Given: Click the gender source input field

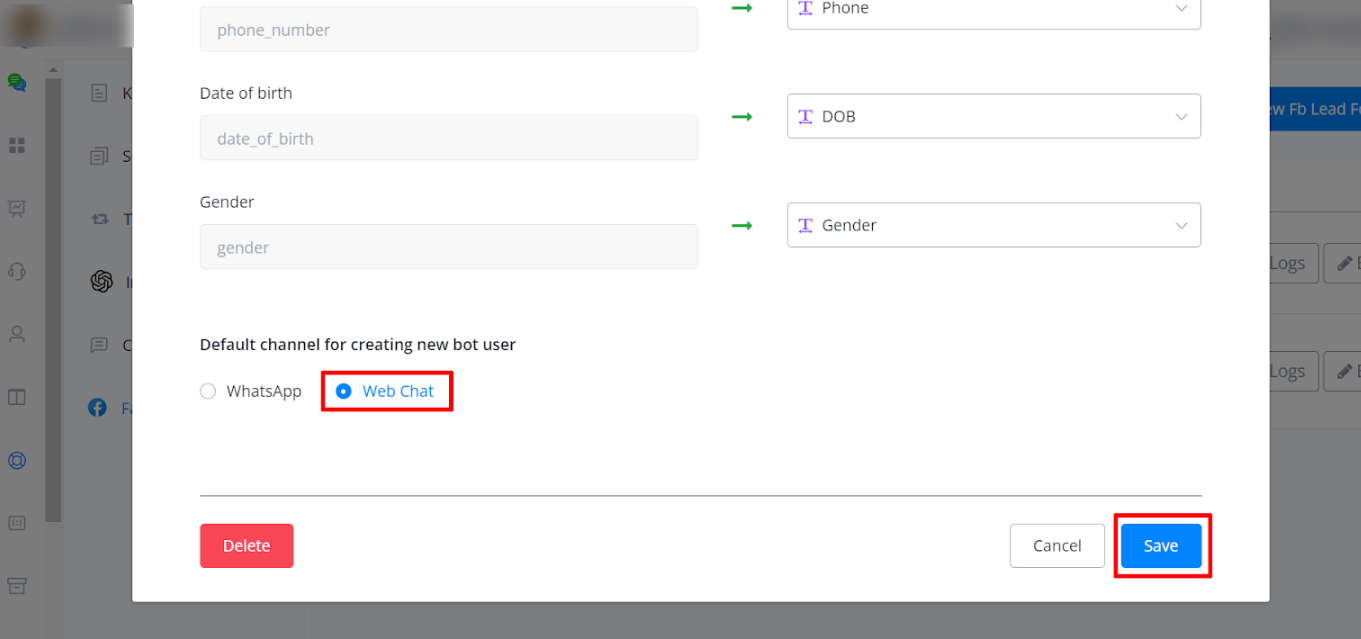Looking at the screenshot, I should coord(448,247).
